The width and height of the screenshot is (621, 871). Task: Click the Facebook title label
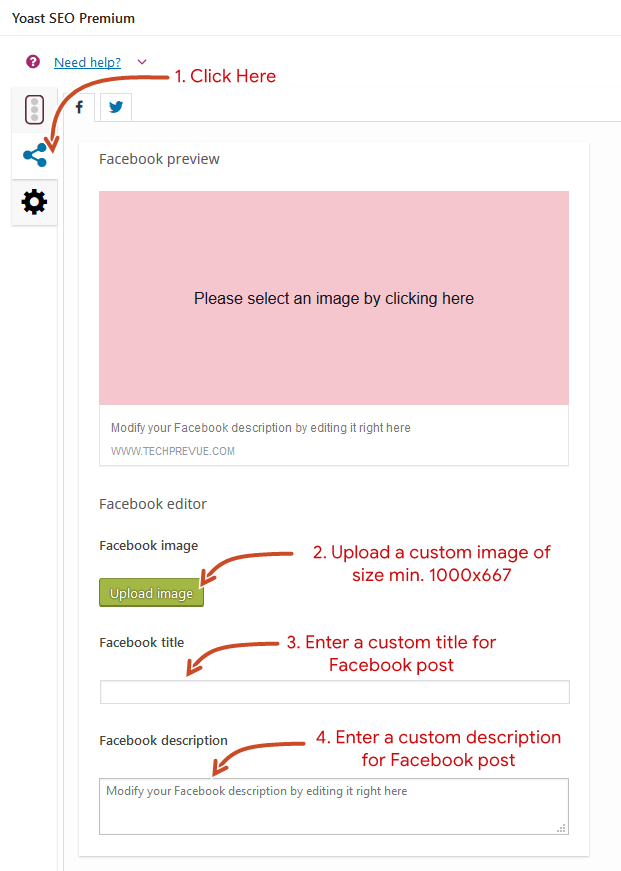tap(142, 643)
